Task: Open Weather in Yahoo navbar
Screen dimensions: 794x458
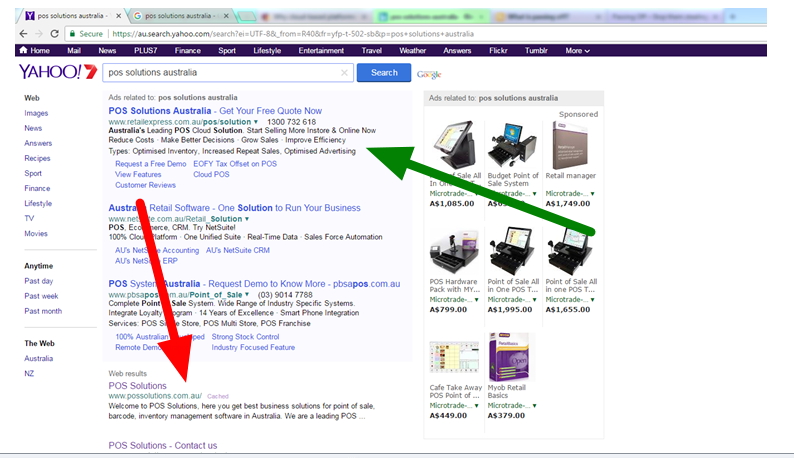Action: [x=412, y=51]
